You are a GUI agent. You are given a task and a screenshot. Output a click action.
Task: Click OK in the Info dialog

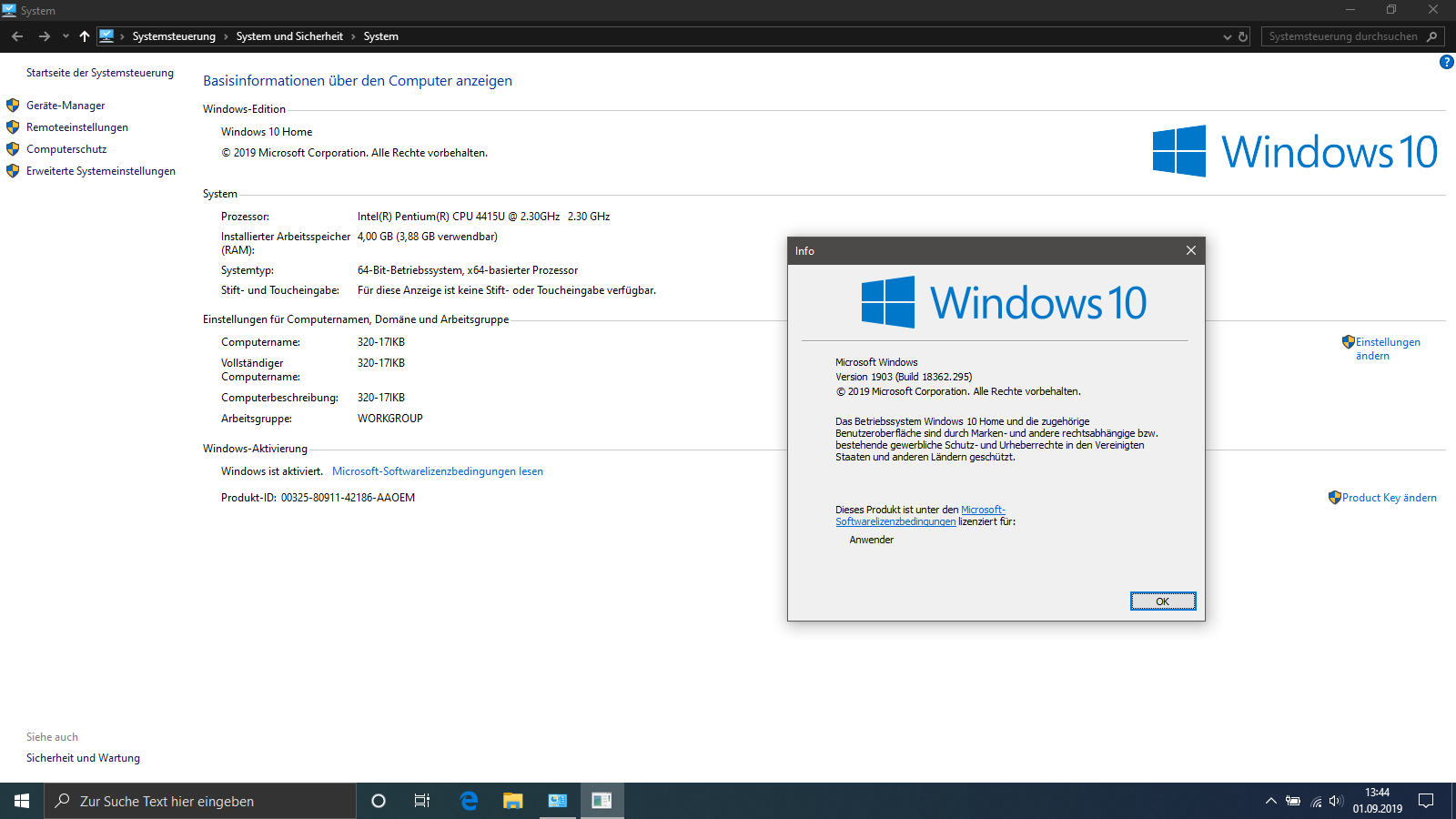1162,602
